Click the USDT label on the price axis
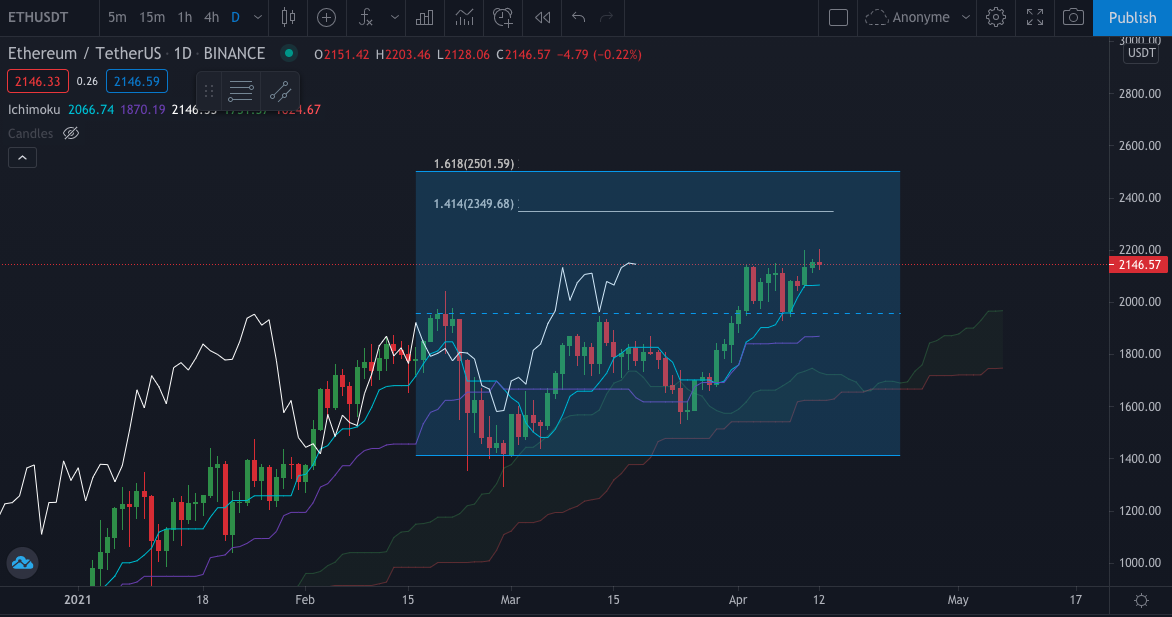 1140,53
